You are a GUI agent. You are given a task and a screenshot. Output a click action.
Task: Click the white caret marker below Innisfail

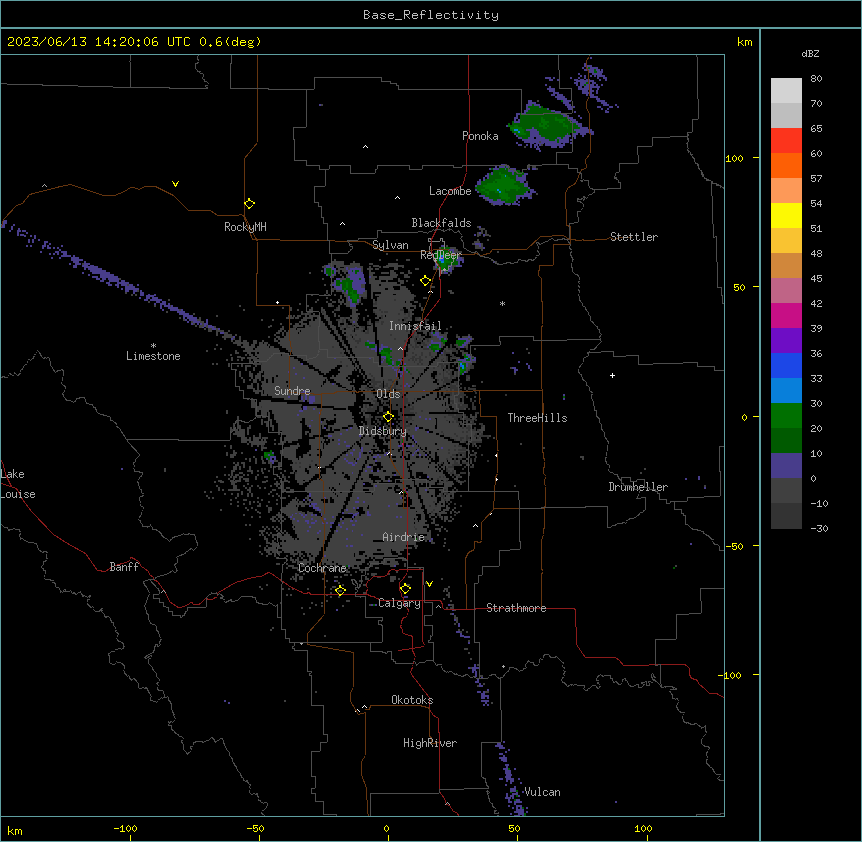click(400, 348)
